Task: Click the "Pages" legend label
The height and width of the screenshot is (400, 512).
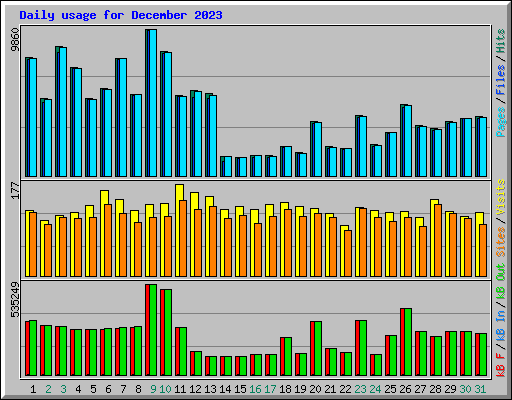Action: [x=501, y=122]
